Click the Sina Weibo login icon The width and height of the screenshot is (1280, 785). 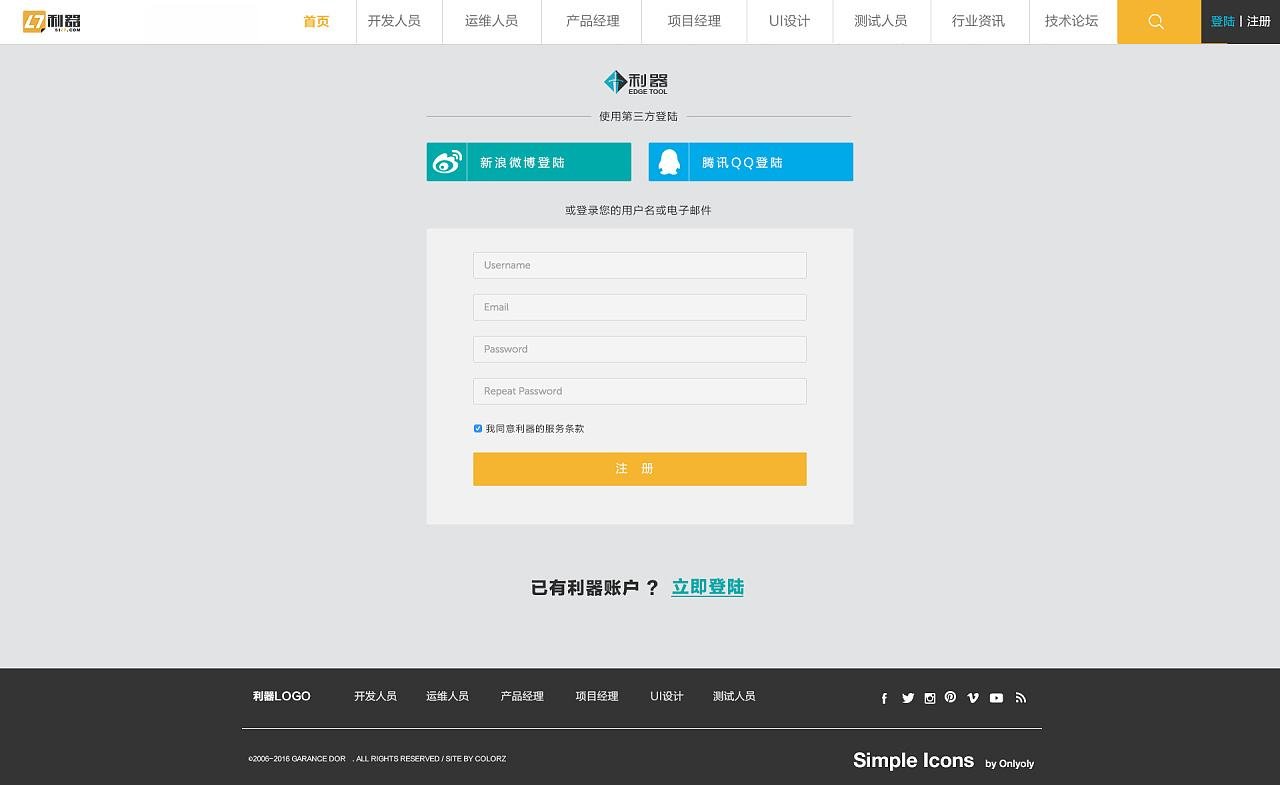tap(445, 161)
